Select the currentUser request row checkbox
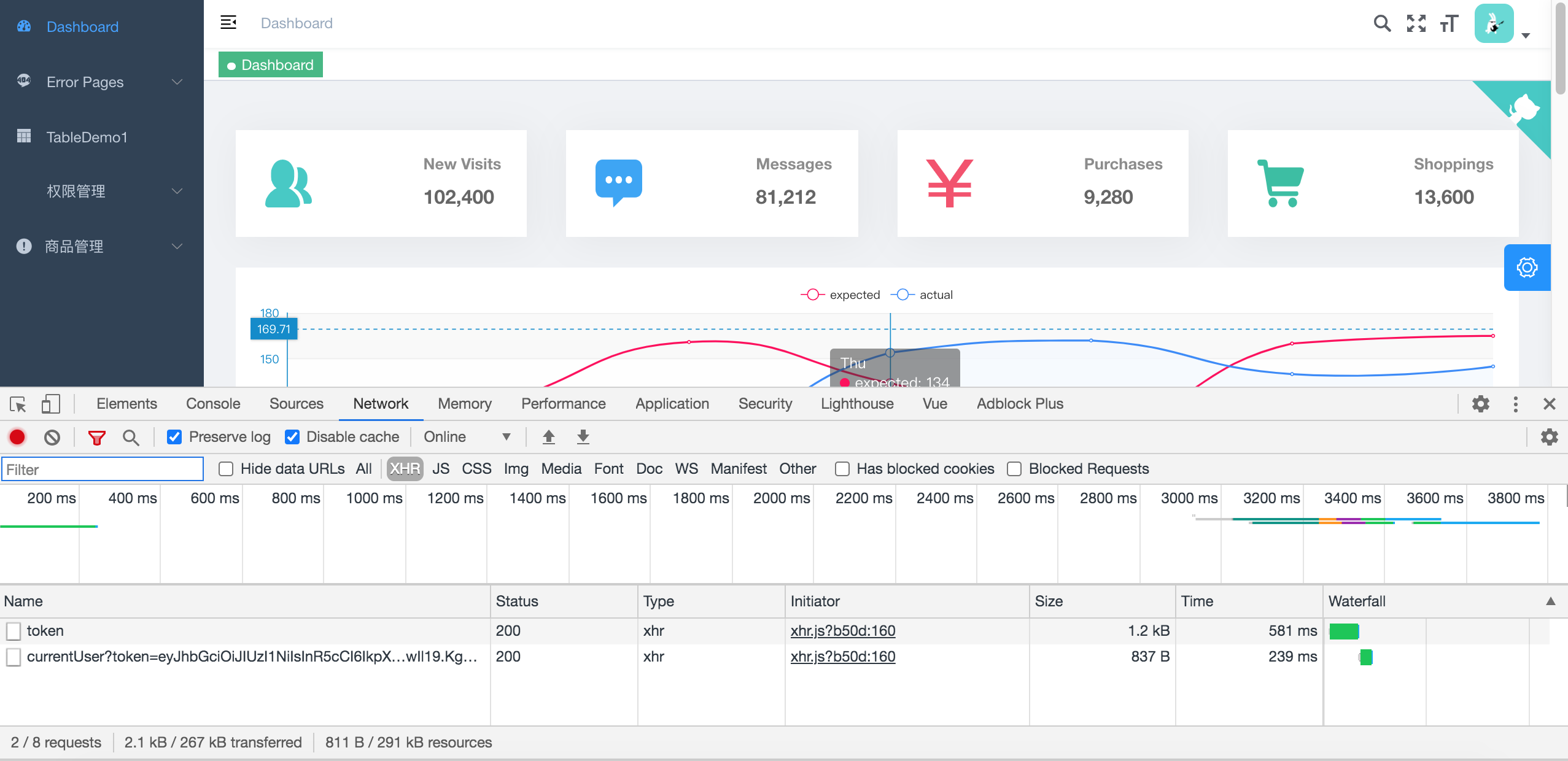Screen dimensions: 1568x761 pyautogui.click(x=14, y=657)
